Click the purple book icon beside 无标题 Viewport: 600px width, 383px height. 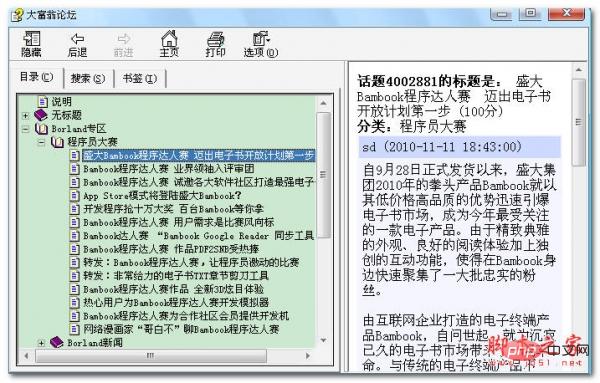point(41,115)
